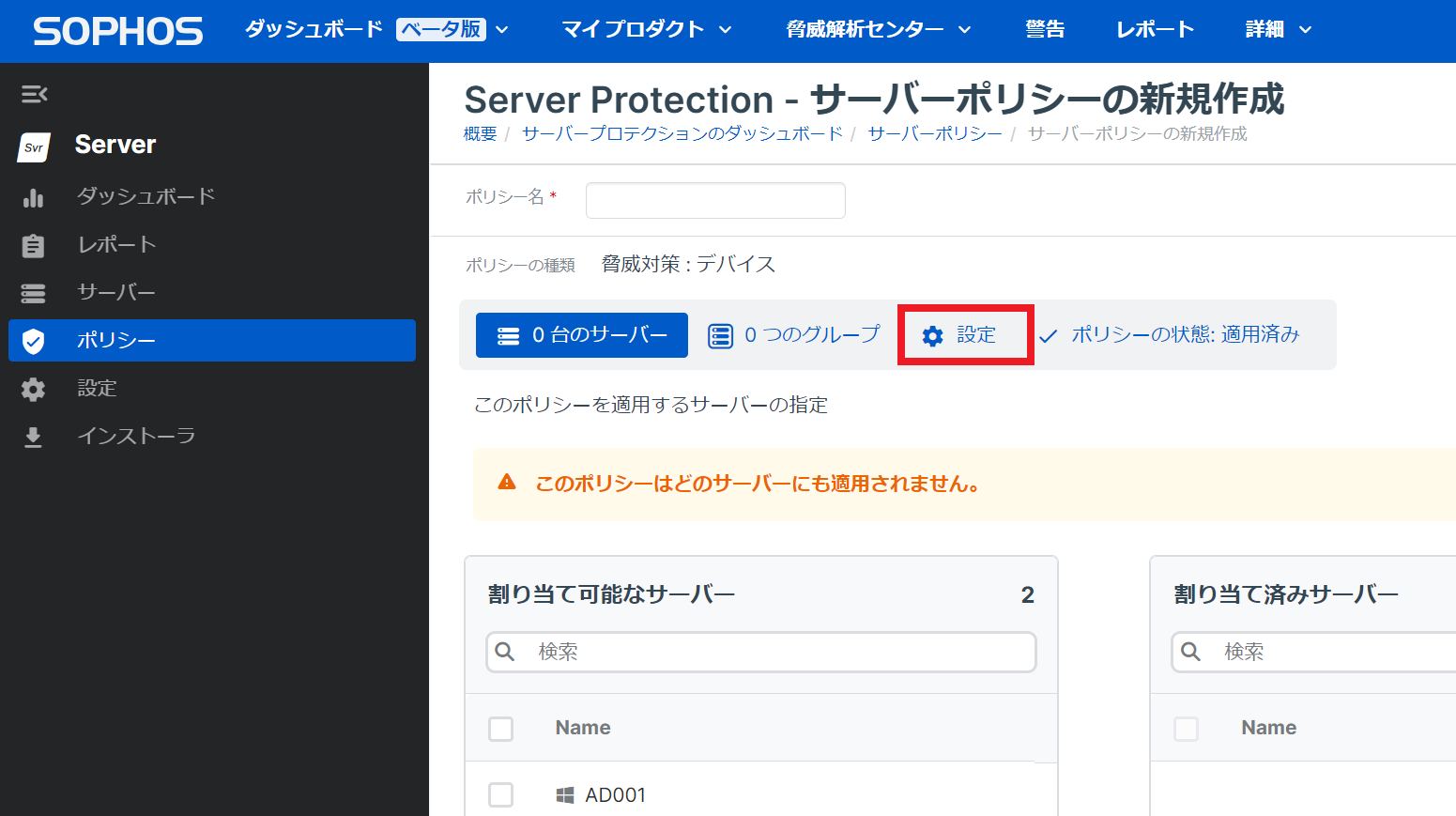Click the Windows icon beside AD001
The width and height of the screenshot is (1456, 816).
[x=565, y=795]
